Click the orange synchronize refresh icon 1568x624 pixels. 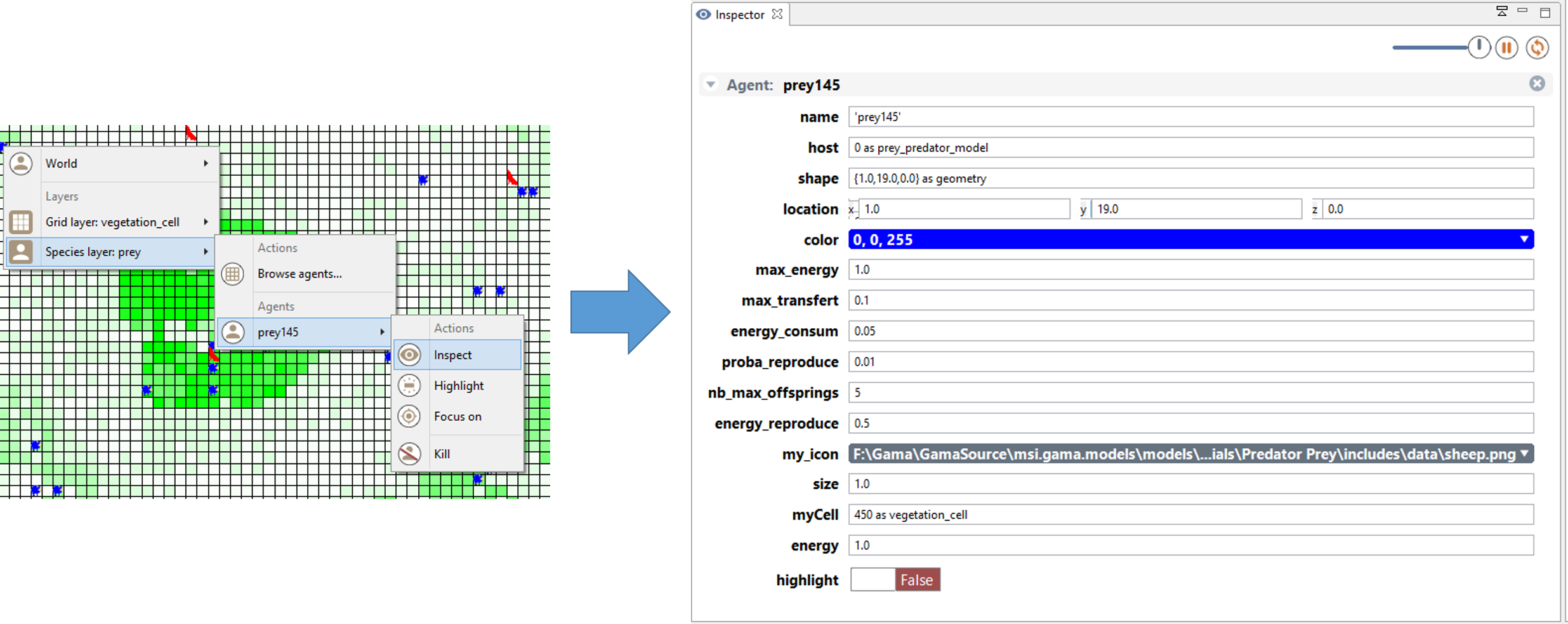click(x=1537, y=48)
